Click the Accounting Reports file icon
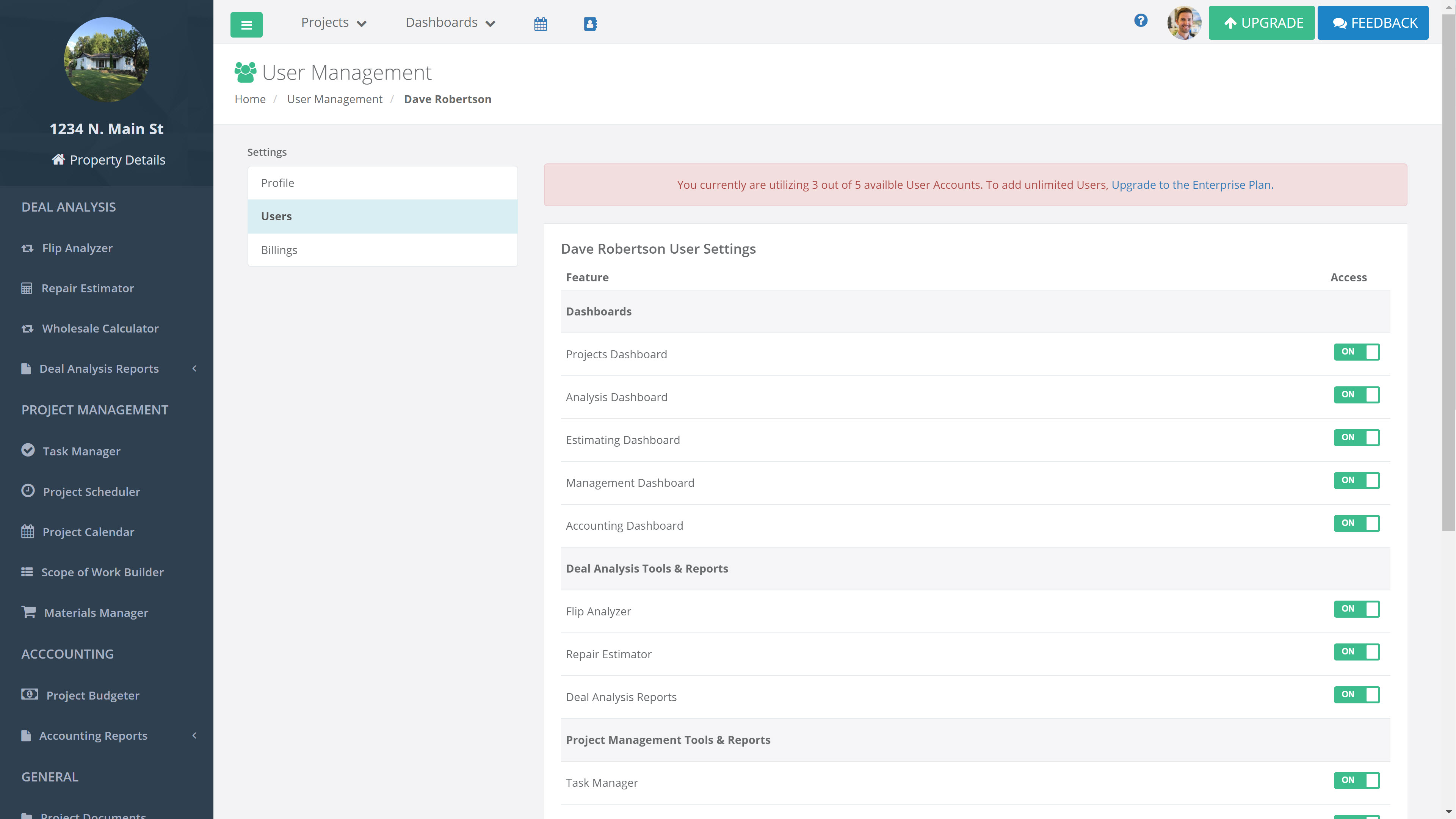Image resolution: width=1456 pixels, height=819 pixels. point(26,735)
